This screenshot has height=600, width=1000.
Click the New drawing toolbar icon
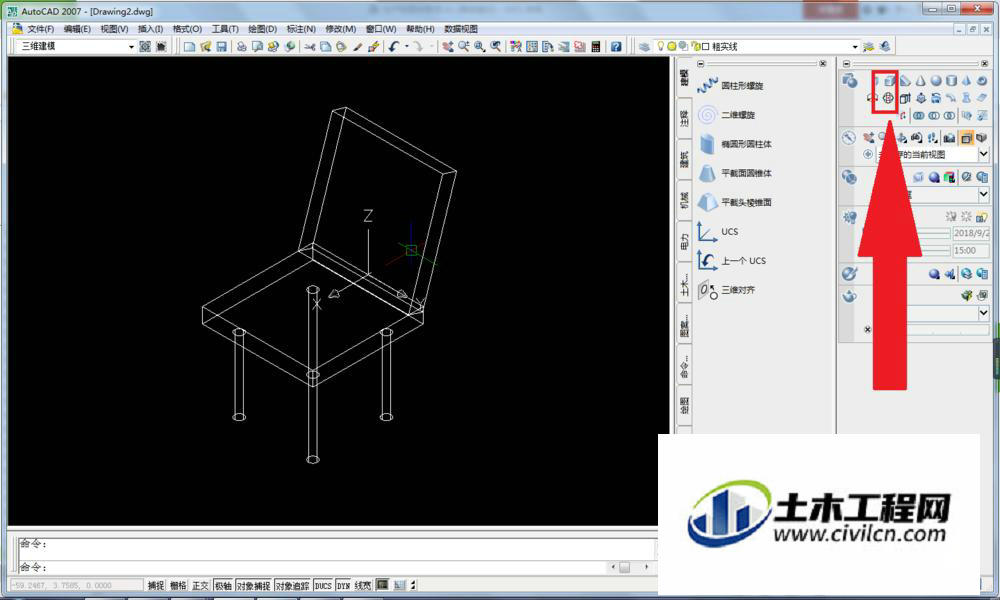tap(189, 47)
